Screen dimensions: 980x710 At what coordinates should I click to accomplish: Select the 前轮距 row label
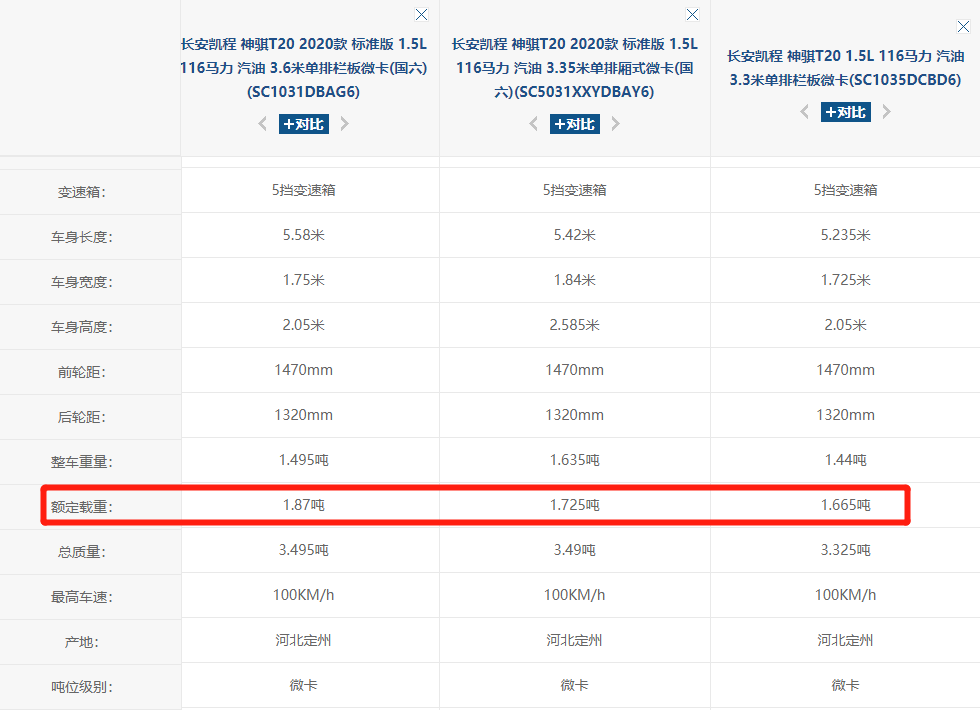[82, 372]
